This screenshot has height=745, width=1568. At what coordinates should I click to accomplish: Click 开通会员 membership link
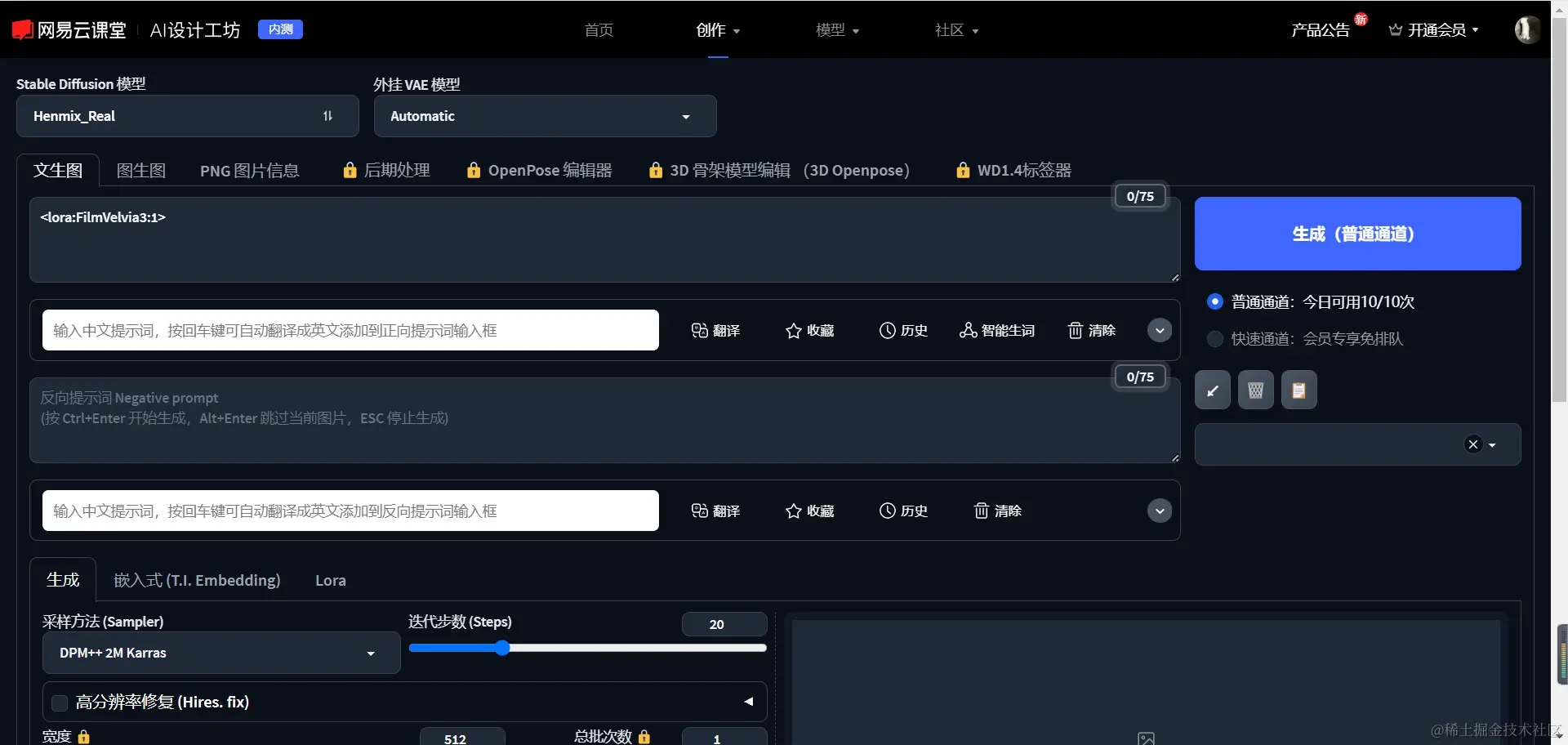(1437, 30)
